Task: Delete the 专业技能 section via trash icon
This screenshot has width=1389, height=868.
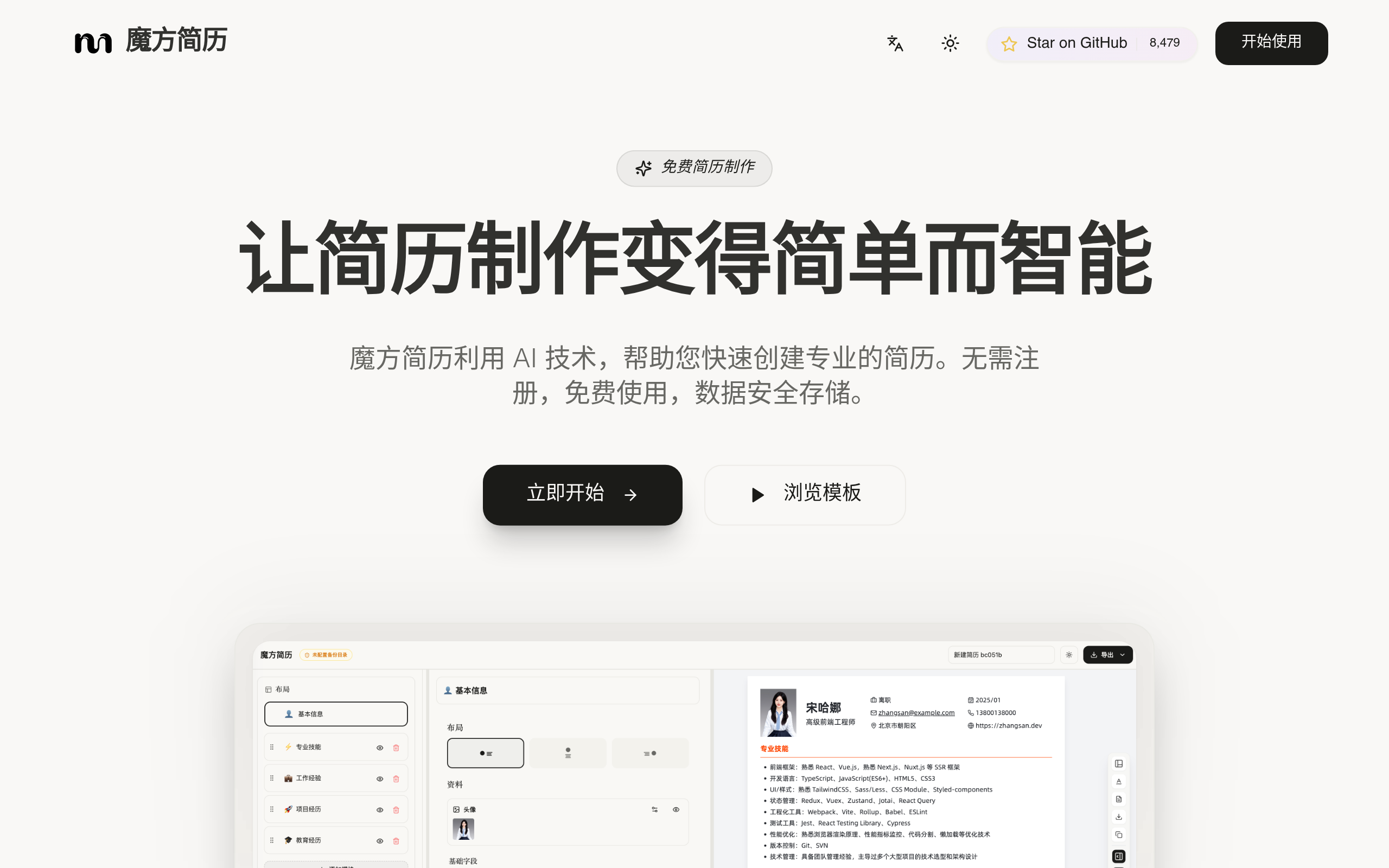Action: coord(396,748)
